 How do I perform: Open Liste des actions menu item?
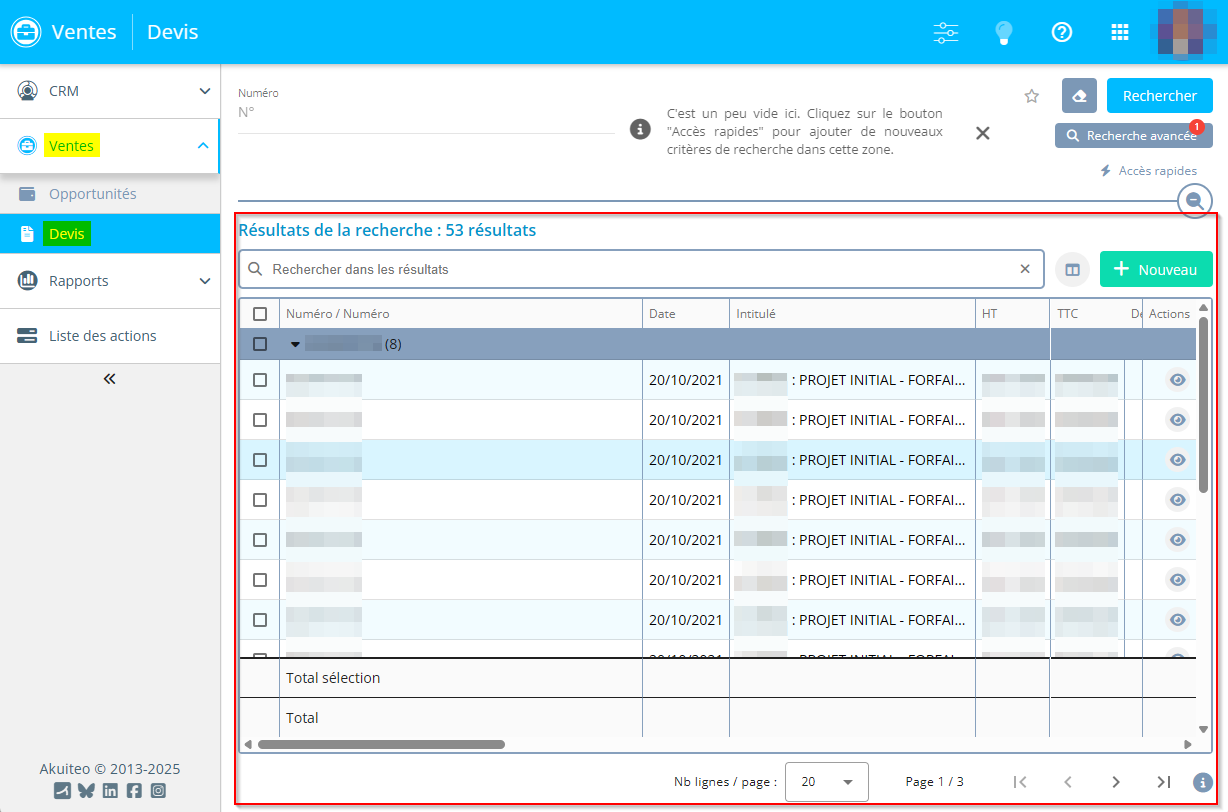coord(103,336)
